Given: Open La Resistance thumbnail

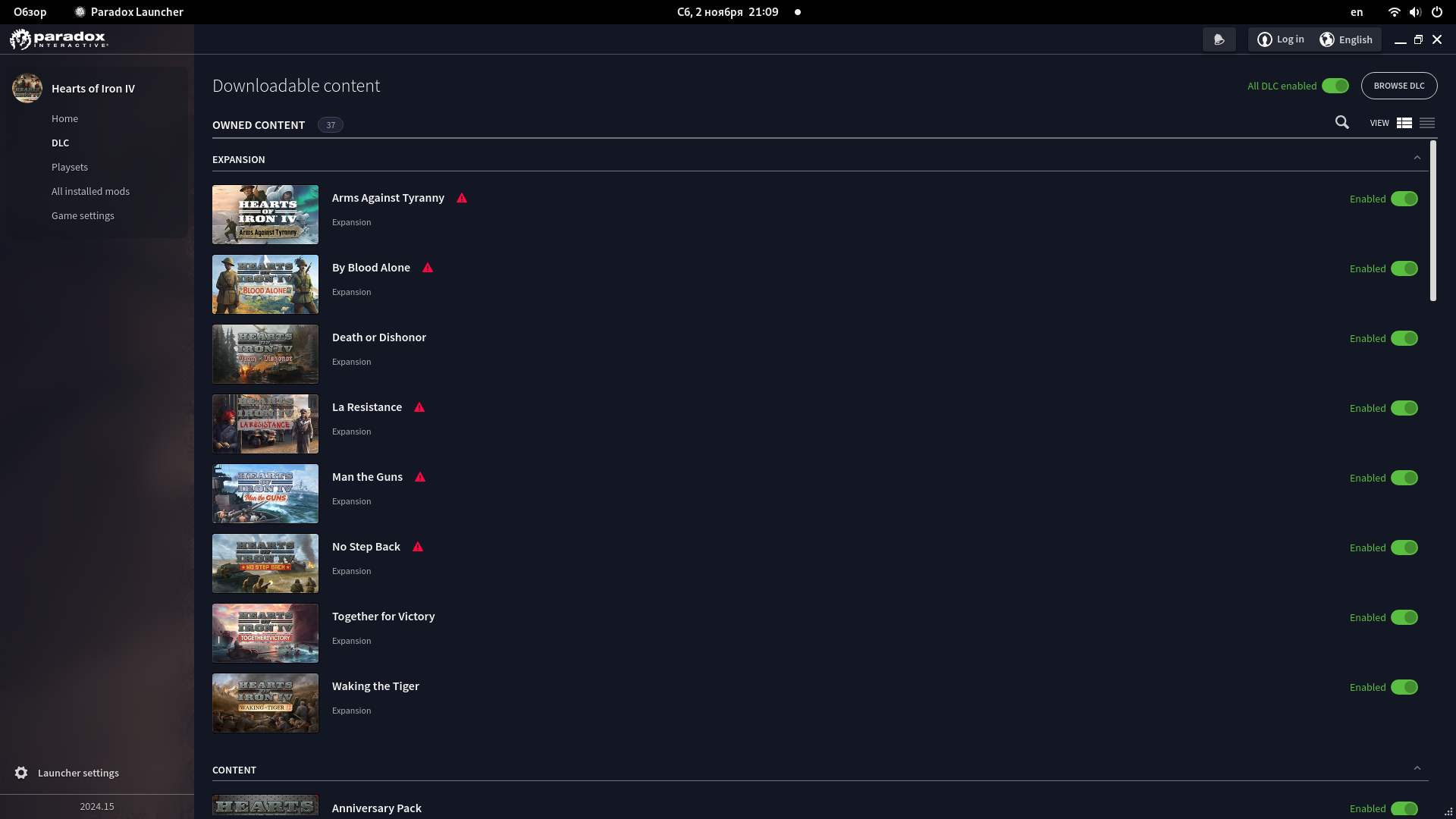Looking at the screenshot, I should pyautogui.click(x=265, y=424).
